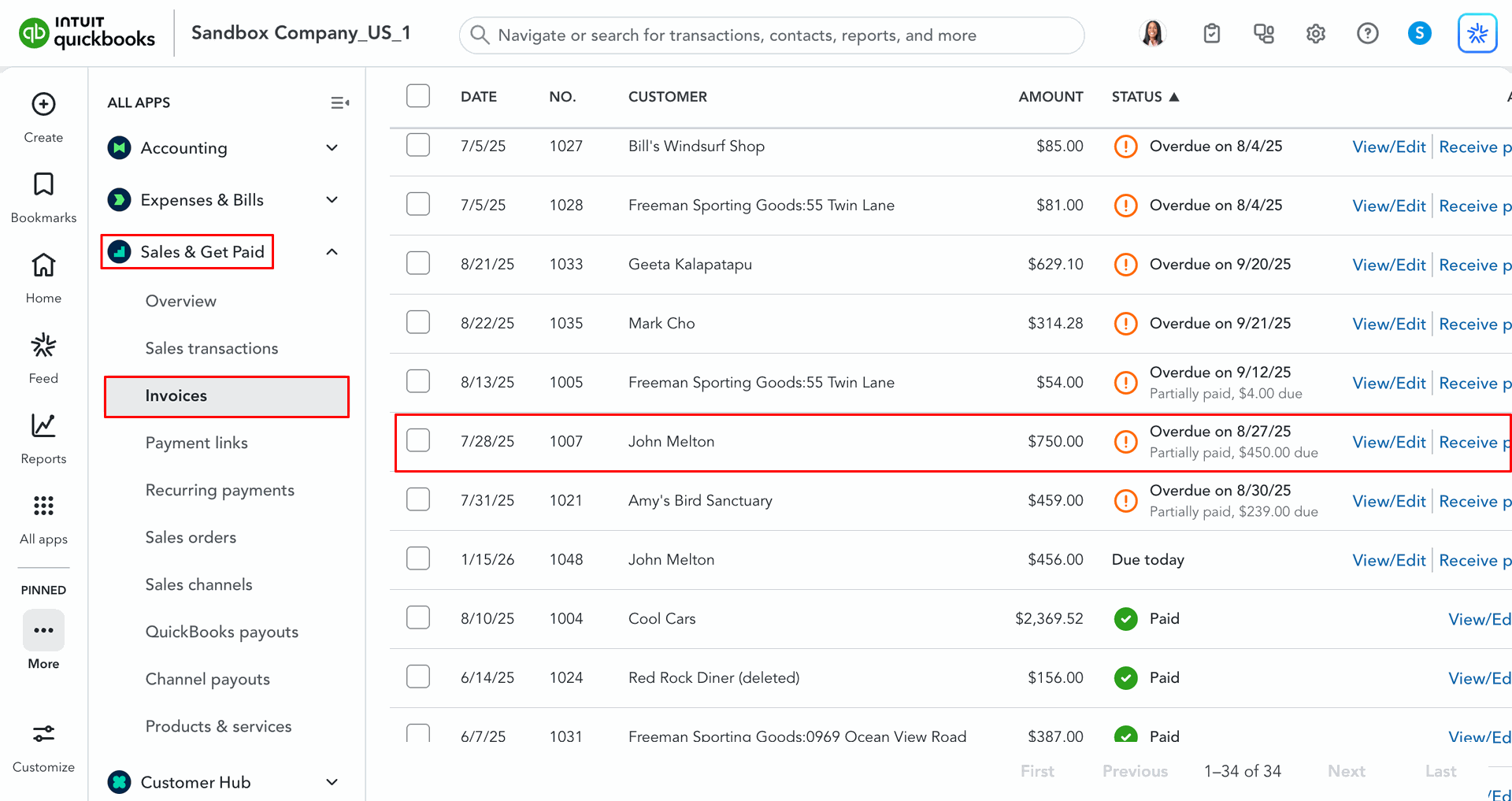Click the search and navigate field
Image resolution: width=1512 pixels, height=801 pixels.
point(772,35)
